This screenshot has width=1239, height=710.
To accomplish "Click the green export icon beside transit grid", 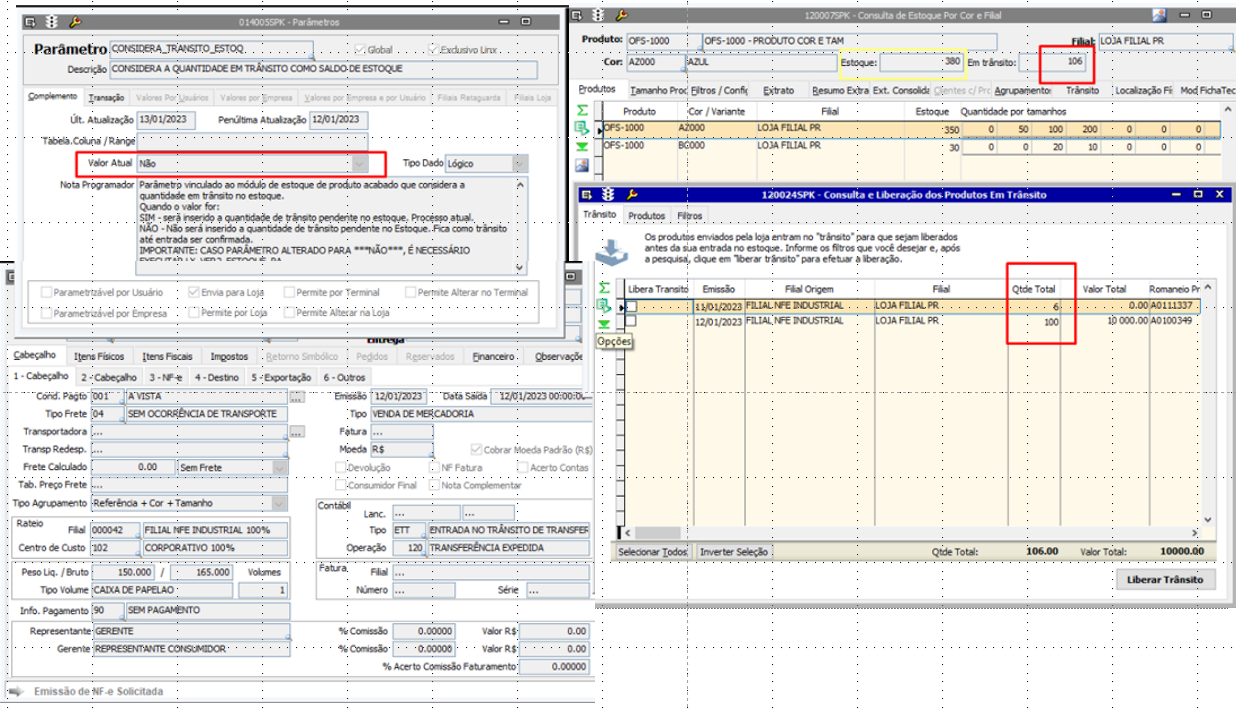I will [x=604, y=305].
